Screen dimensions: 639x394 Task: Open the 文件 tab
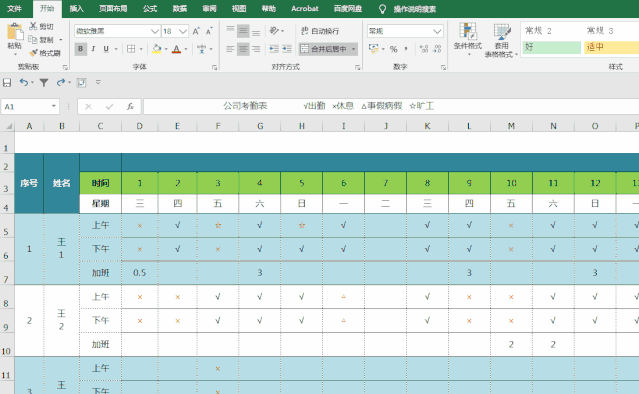tap(15, 9)
